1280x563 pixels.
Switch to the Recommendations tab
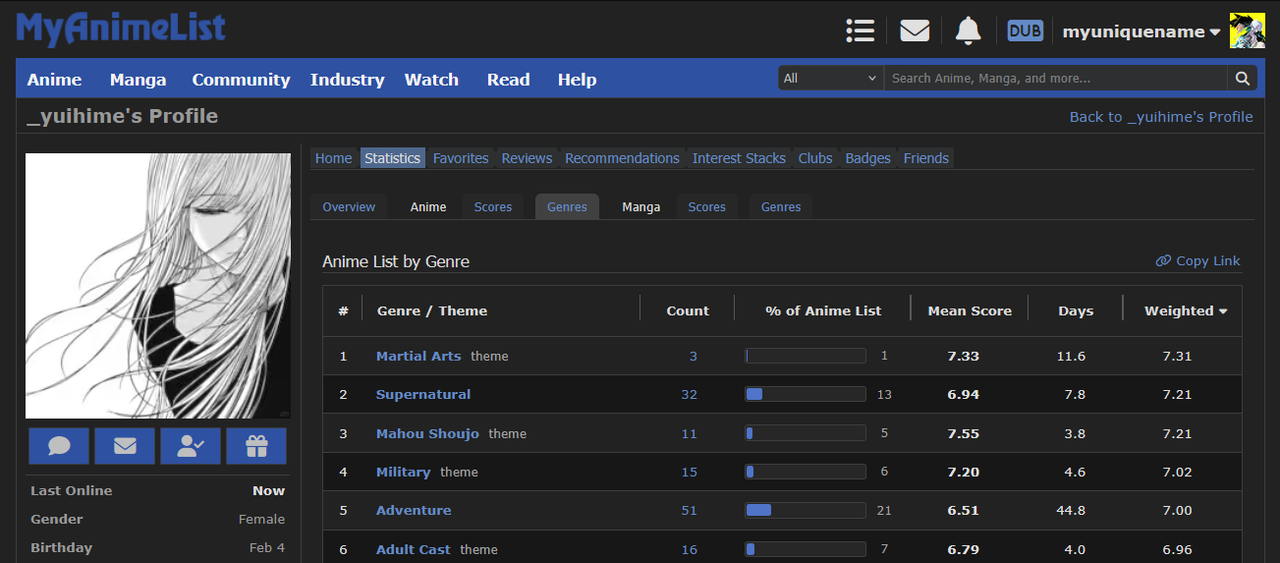click(x=622, y=158)
